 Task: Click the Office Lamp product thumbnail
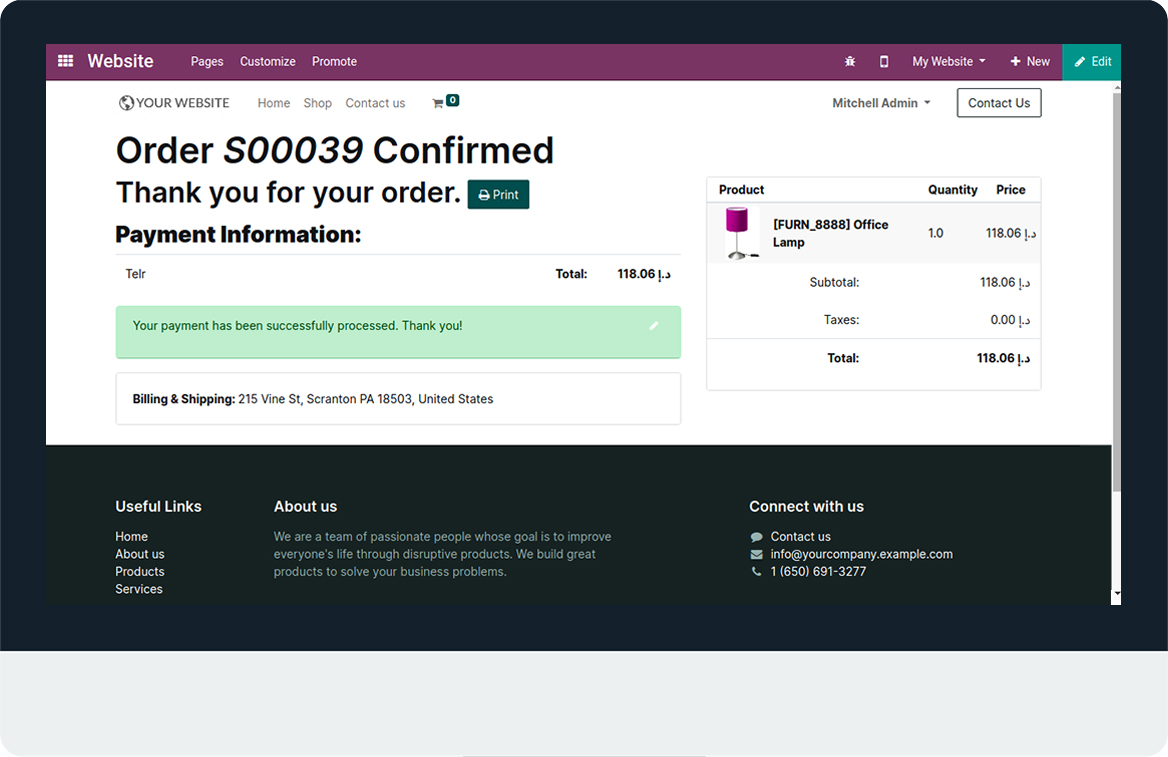point(741,233)
